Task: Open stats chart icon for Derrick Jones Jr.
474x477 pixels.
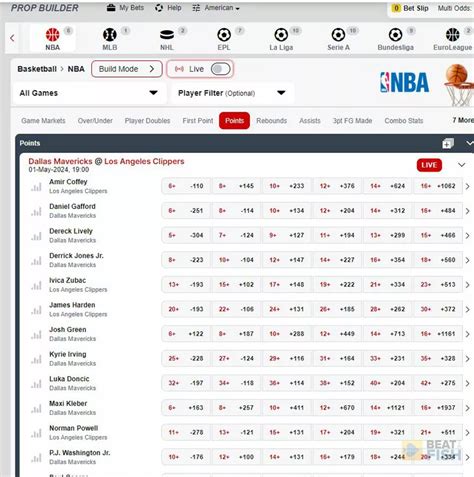Action: point(36,261)
